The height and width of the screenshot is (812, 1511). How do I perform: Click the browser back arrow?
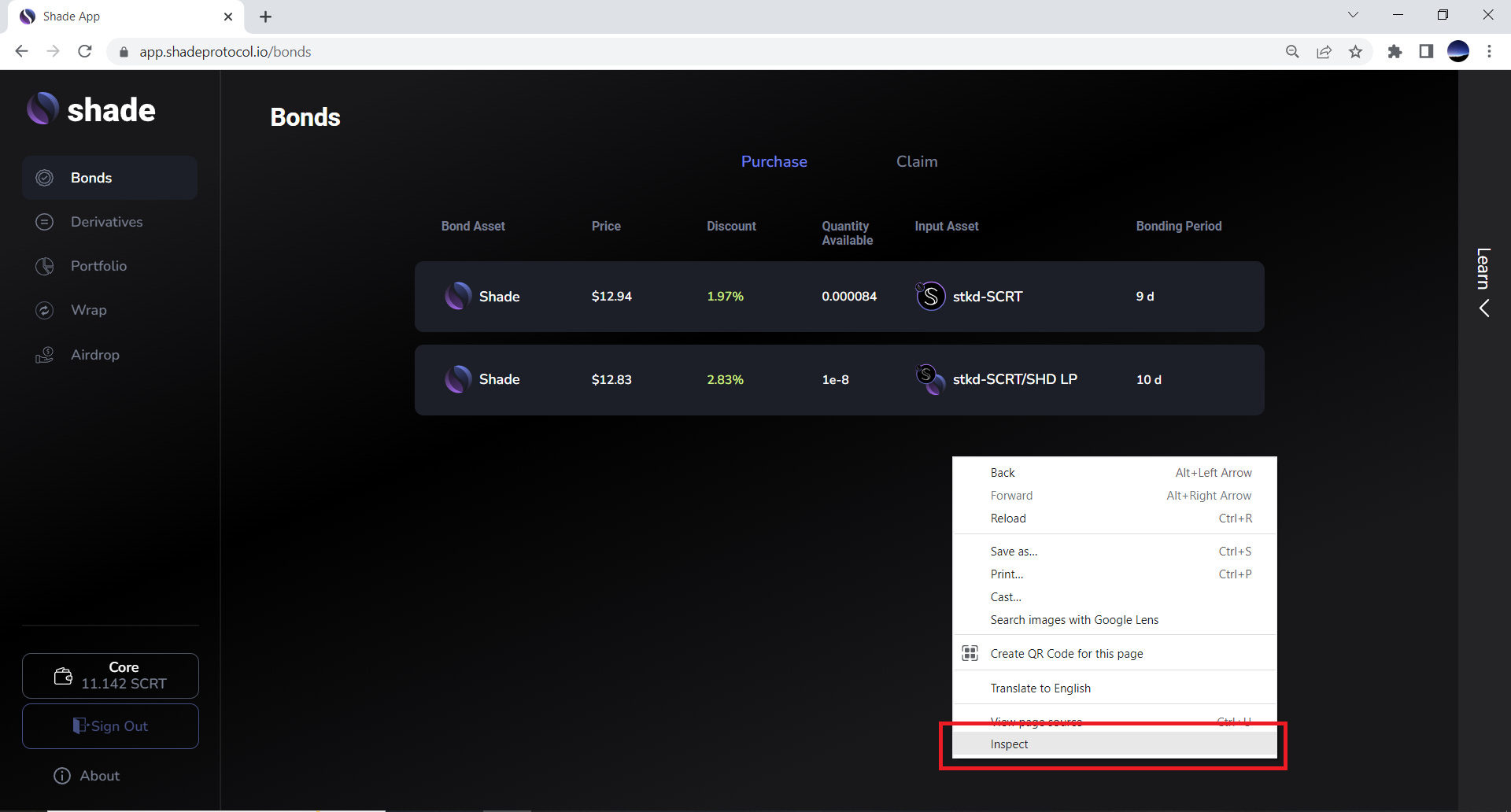point(21,51)
